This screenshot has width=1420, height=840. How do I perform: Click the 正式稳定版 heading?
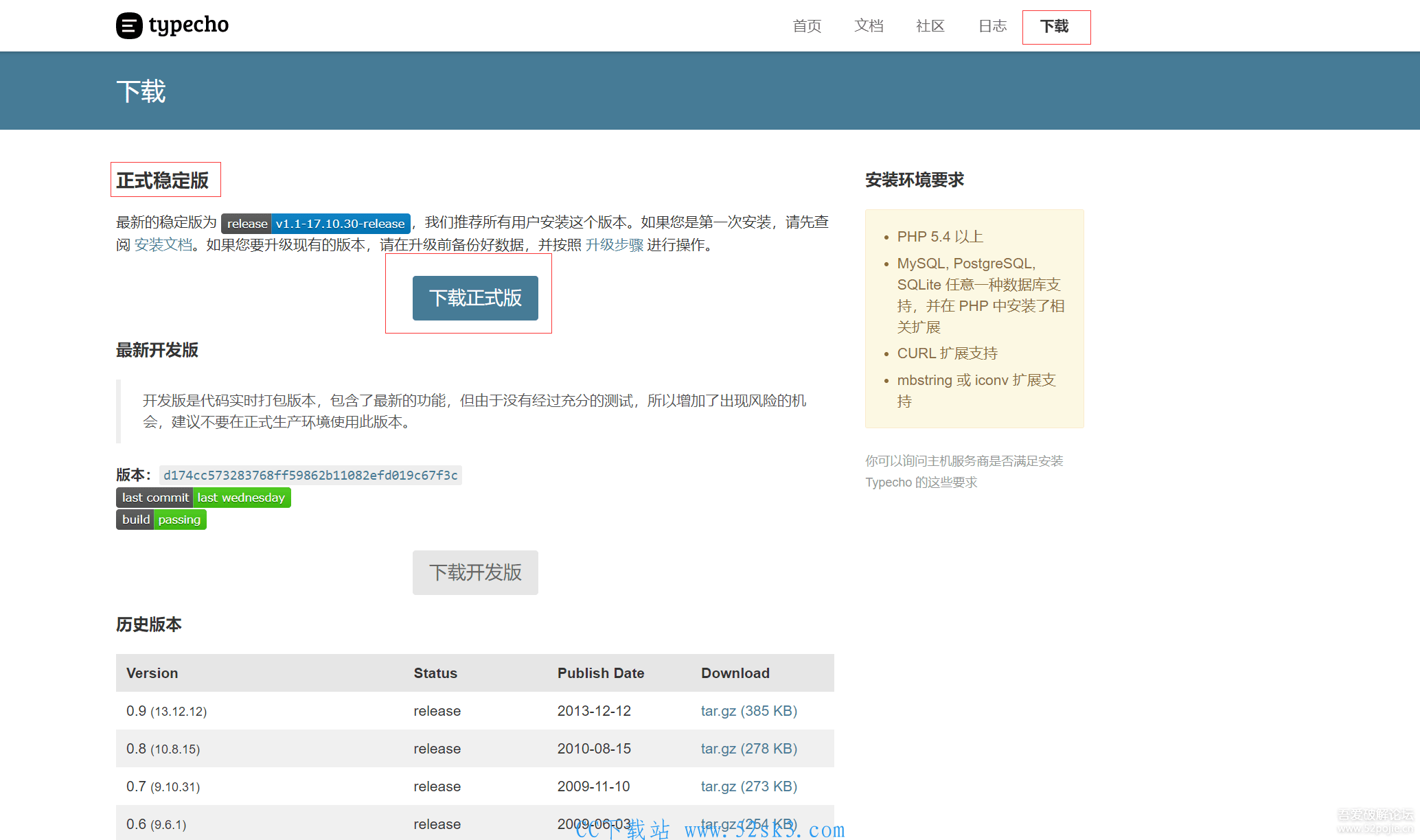pos(163,180)
